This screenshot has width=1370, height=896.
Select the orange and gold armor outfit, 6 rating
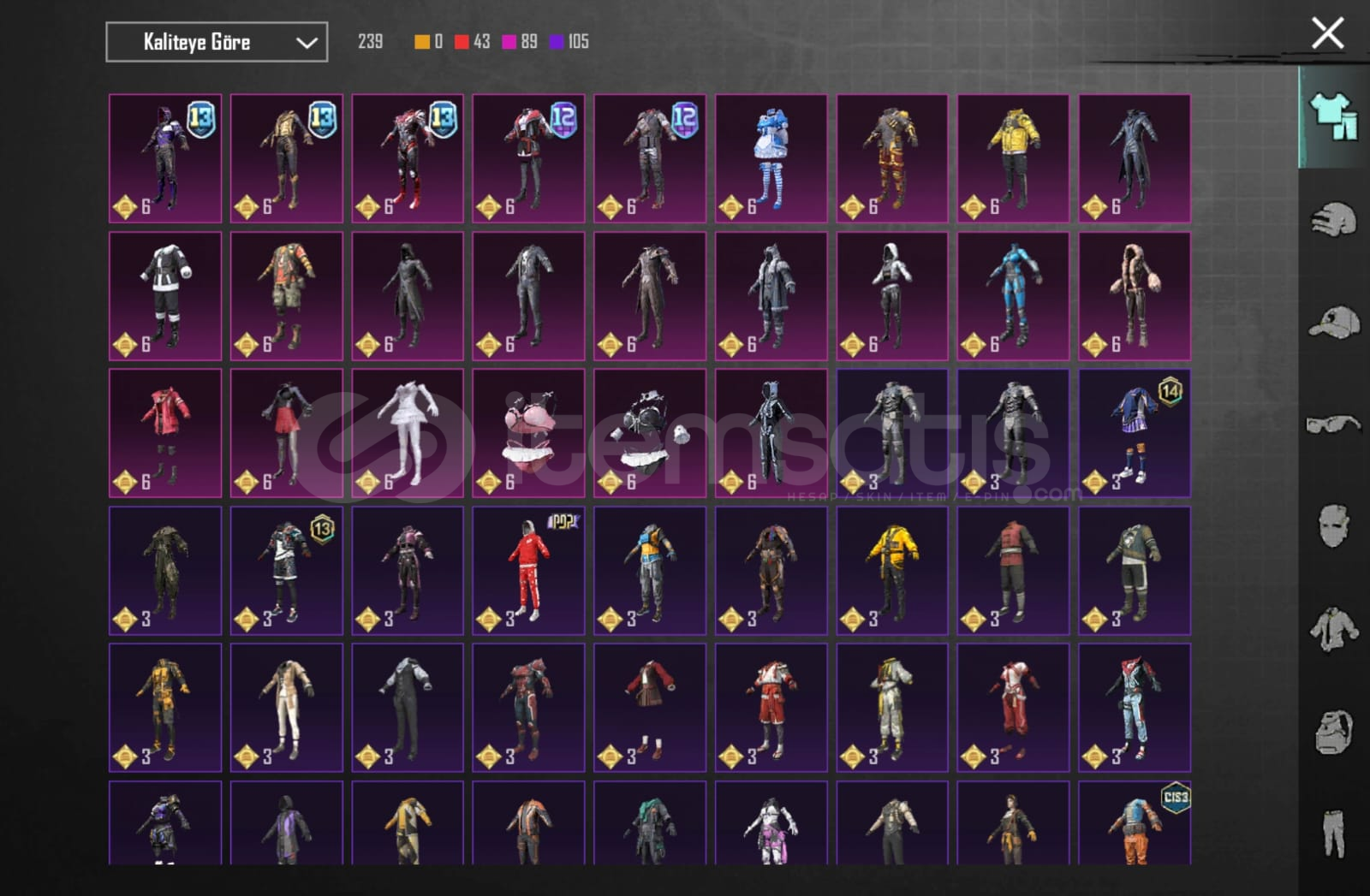[x=892, y=158]
